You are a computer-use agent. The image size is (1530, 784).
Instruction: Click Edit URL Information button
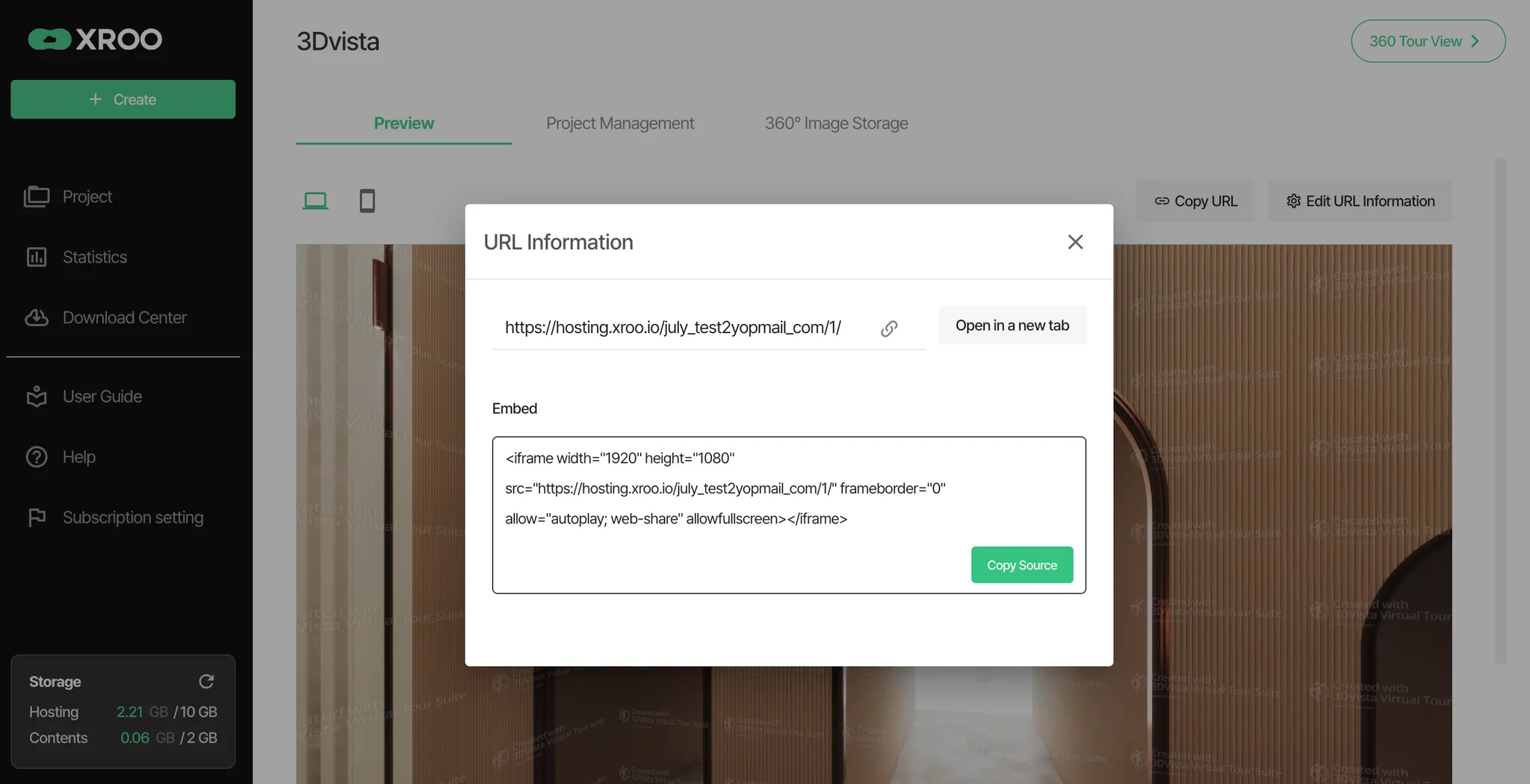[1360, 201]
